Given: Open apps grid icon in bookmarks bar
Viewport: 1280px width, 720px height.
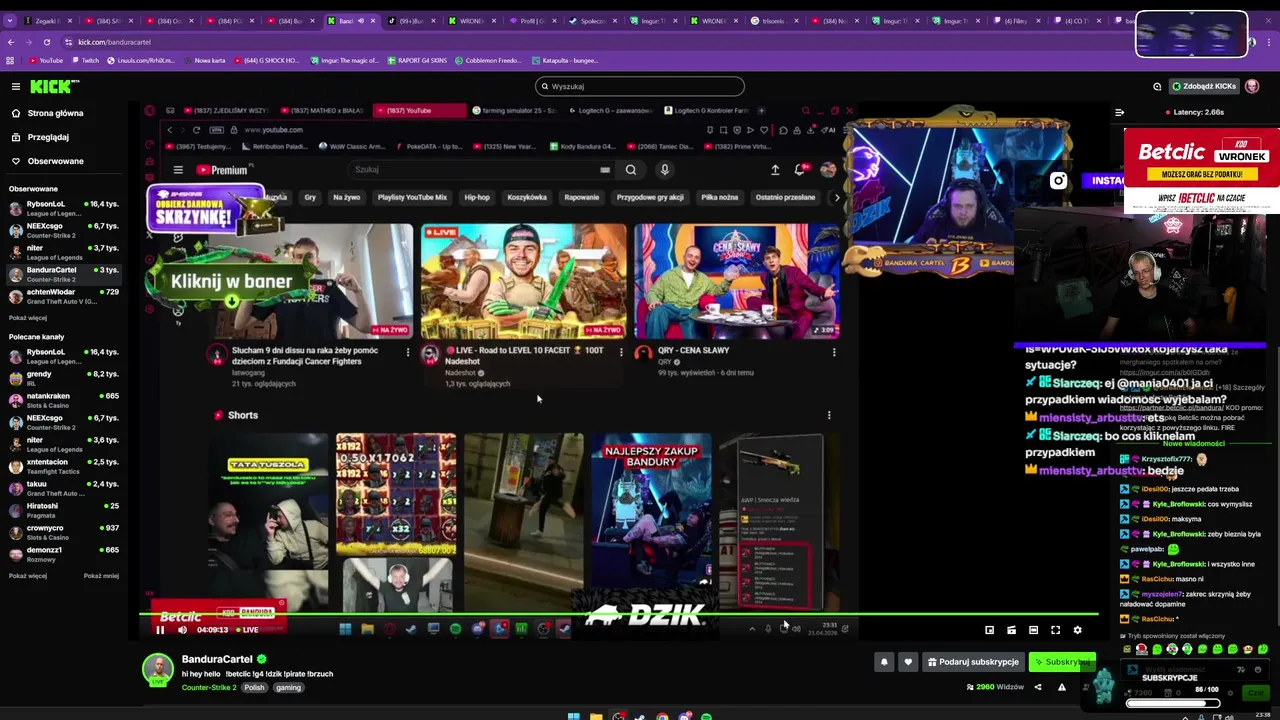Looking at the screenshot, I should coord(10,60).
